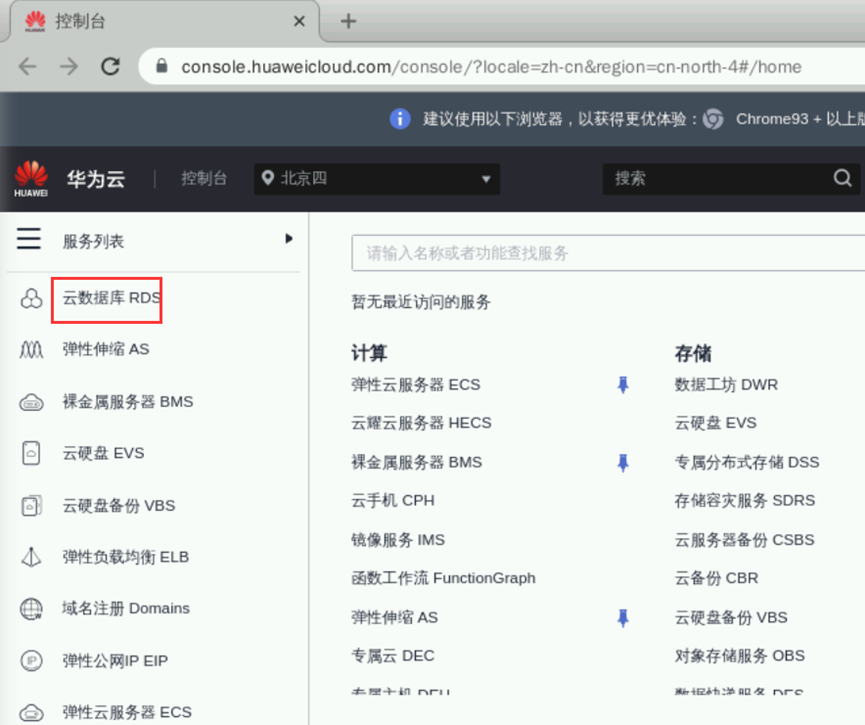Open 云耀云服务器 HECS

421,423
